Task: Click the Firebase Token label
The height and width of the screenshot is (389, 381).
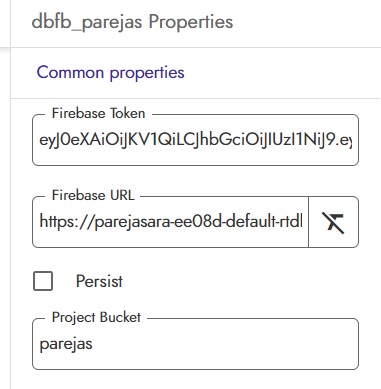Action: (98, 114)
